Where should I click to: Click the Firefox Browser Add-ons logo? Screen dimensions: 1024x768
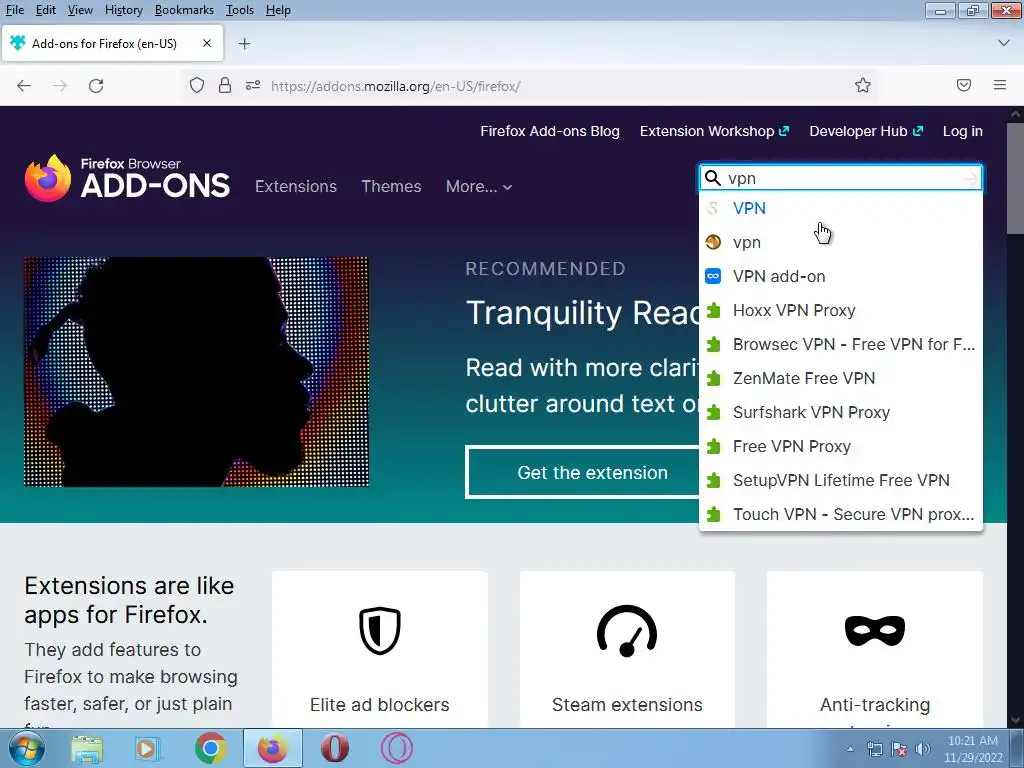pyautogui.click(x=127, y=178)
